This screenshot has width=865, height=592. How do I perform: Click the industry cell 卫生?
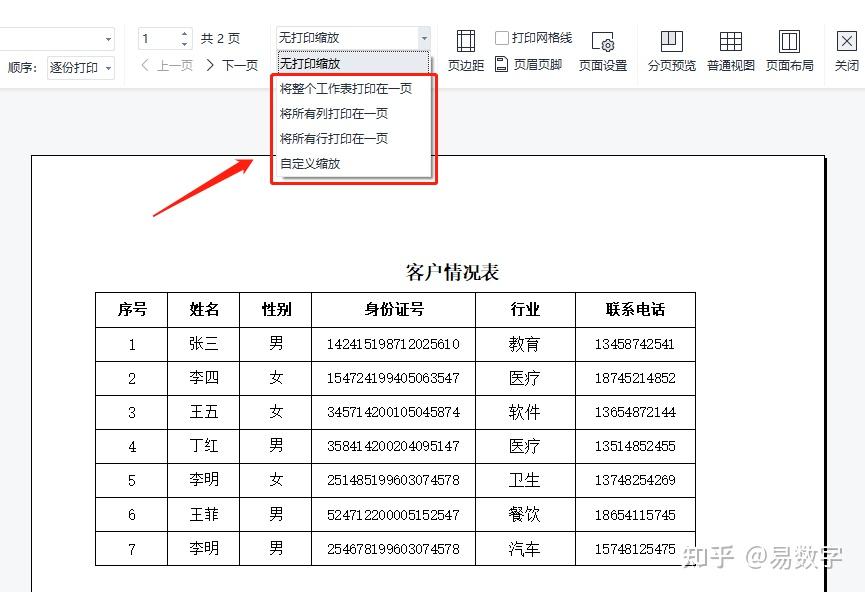tap(524, 480)
